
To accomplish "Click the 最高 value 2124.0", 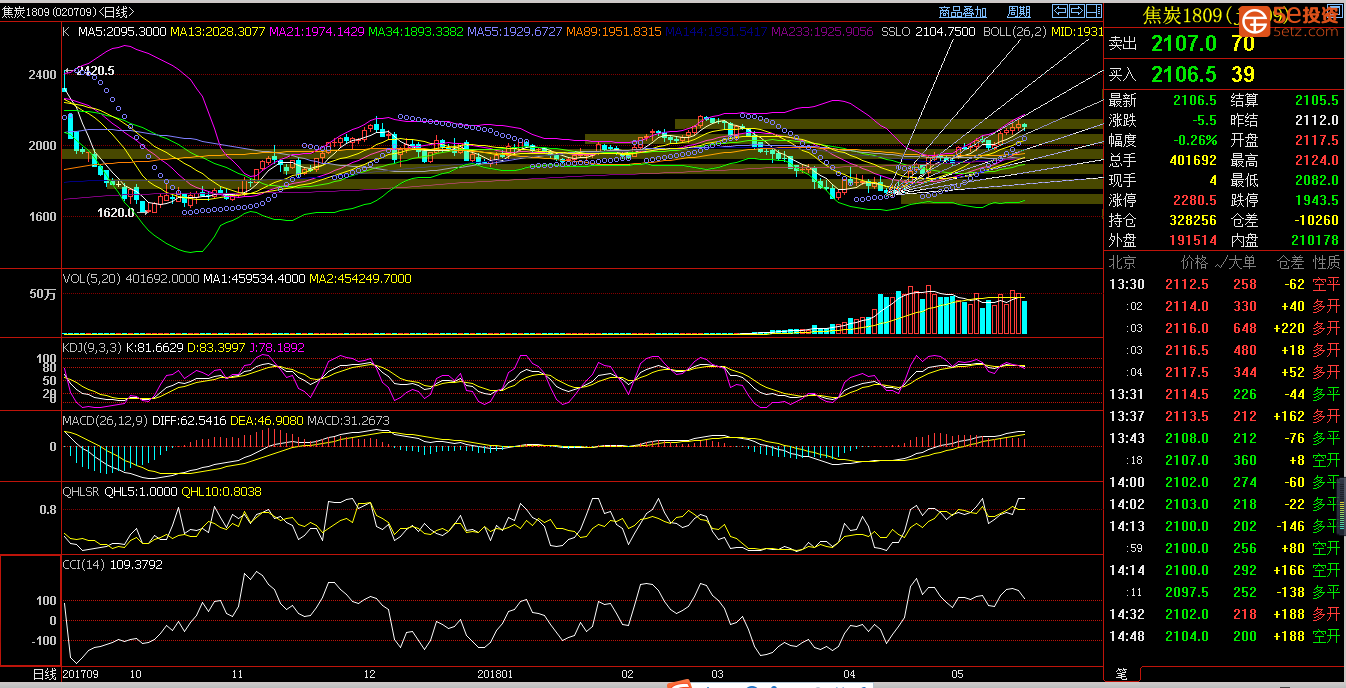I will pos(1316,160).
